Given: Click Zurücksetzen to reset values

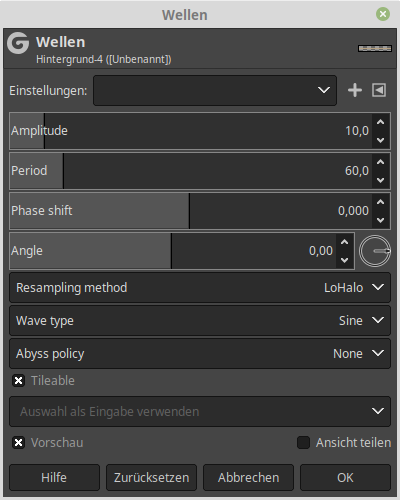Looking at the screenshot, I should [151, 478].
